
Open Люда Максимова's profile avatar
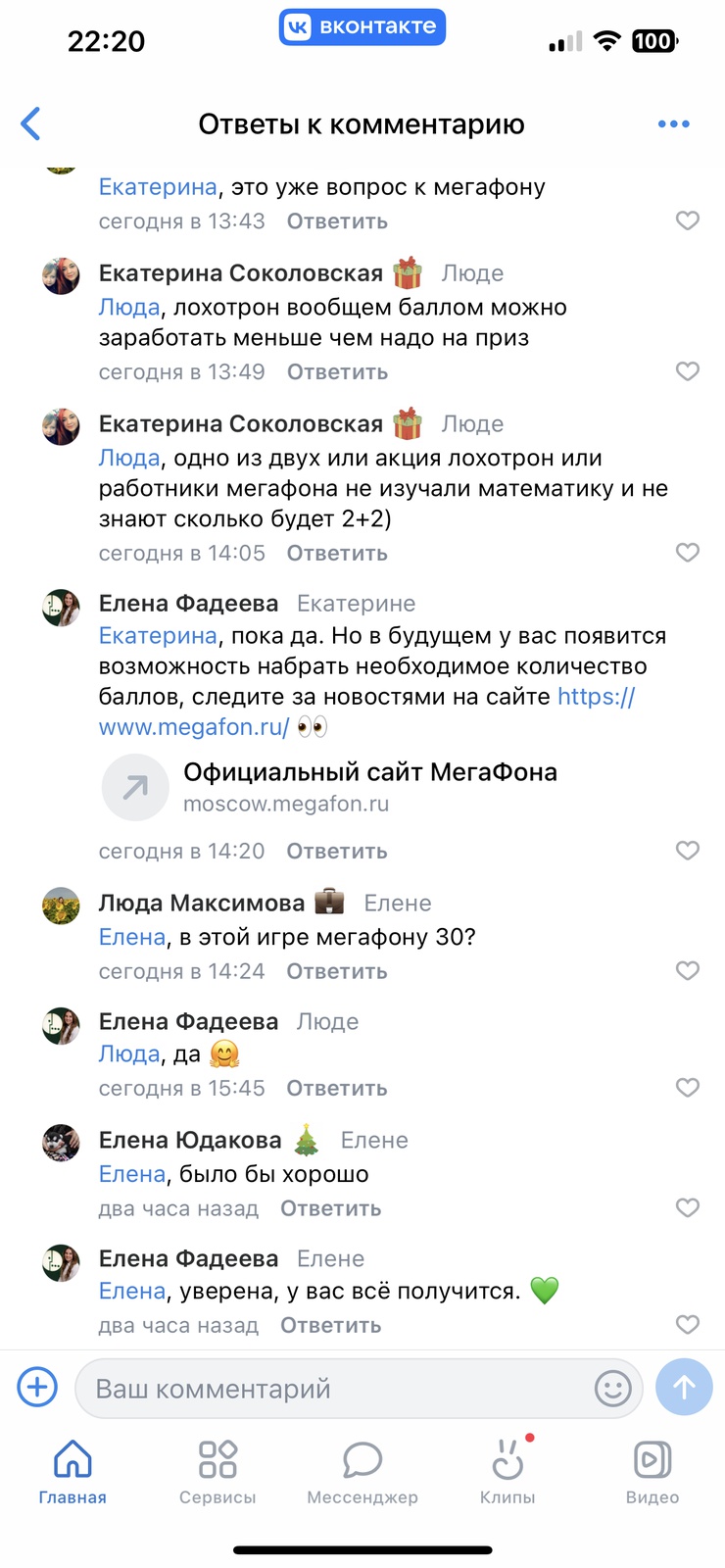coord(61,906)
